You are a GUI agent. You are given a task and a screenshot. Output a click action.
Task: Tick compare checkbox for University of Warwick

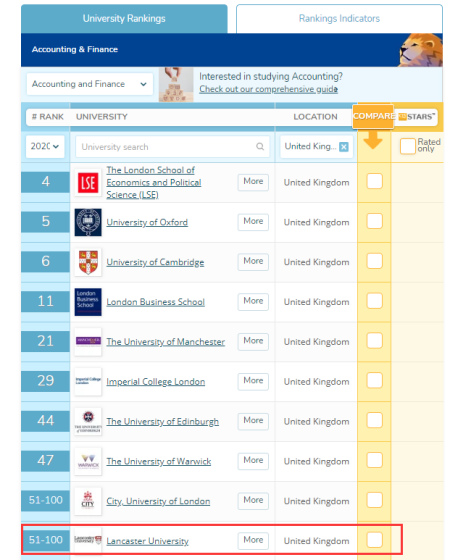374,460
